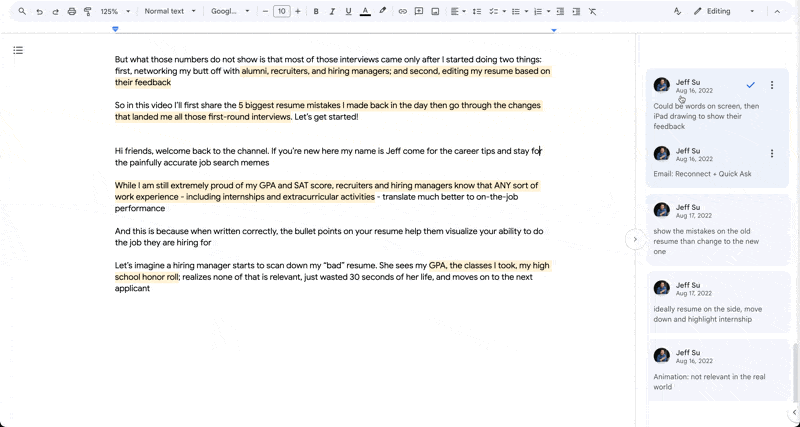Click the right indent marker on ruler

coord(554,30)
